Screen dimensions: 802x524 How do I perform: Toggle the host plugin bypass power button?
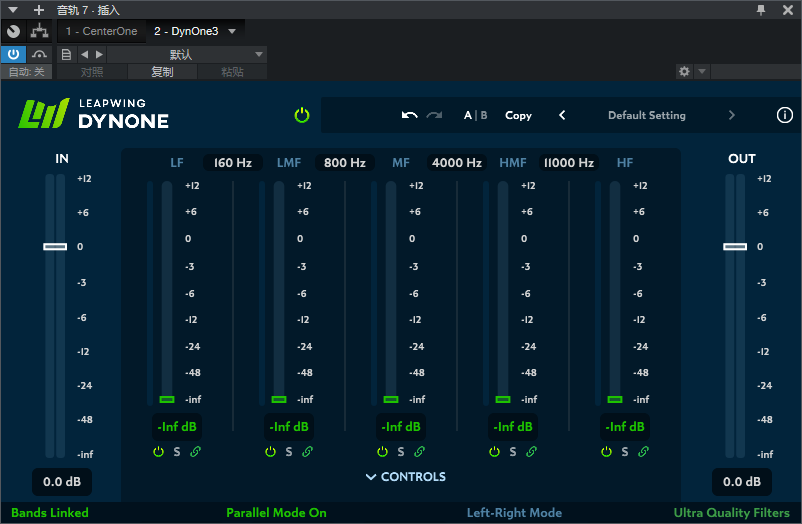pos(13,54)
